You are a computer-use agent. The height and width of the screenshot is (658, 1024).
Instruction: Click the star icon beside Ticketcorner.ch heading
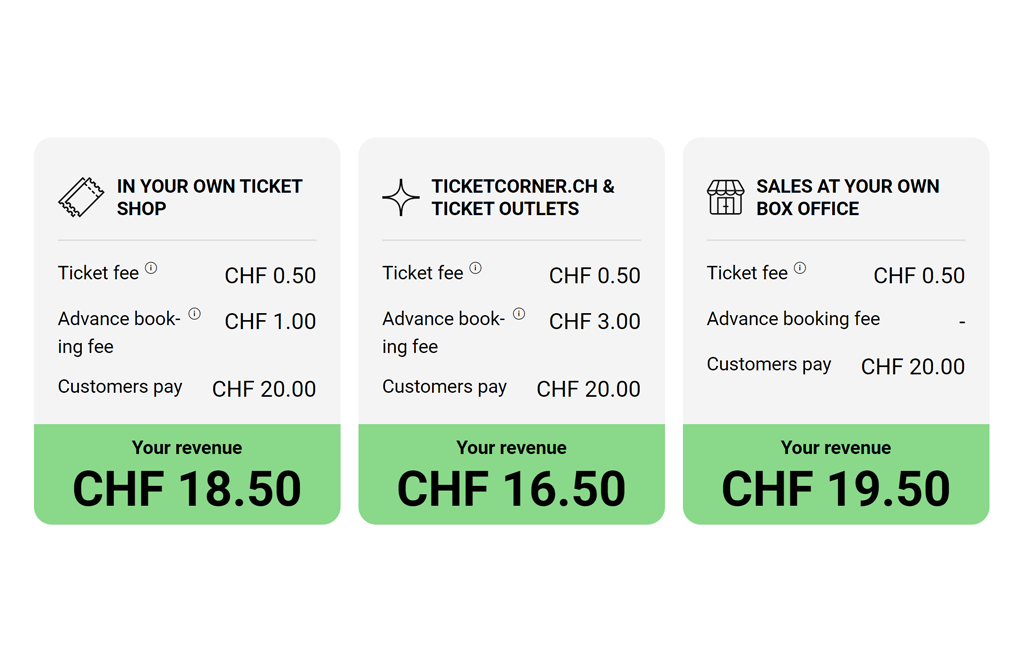coord(400,197)
